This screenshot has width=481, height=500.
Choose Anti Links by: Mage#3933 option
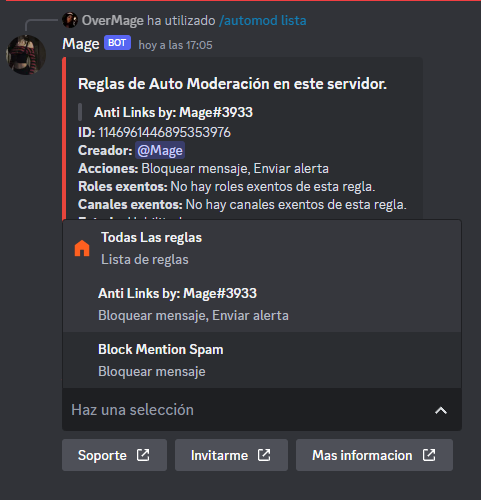[262, 304]
